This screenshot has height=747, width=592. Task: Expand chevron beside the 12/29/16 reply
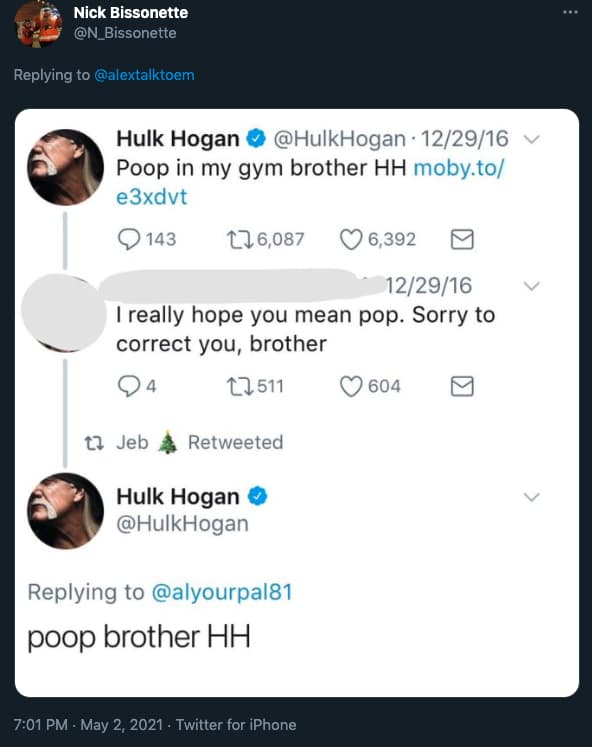[532, 286]
